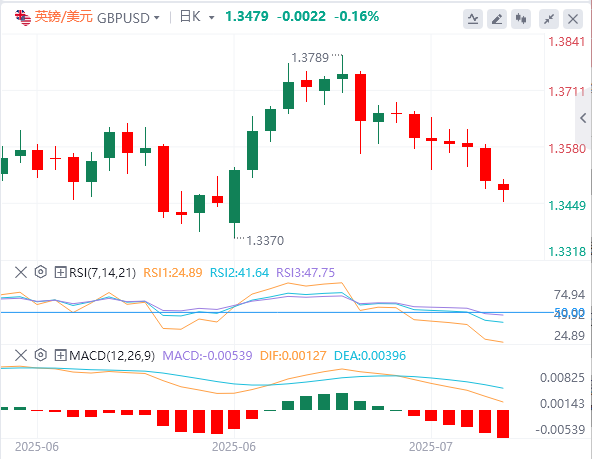Expand the MACD(12,26,9) plus box

click(x=60, y=355)
